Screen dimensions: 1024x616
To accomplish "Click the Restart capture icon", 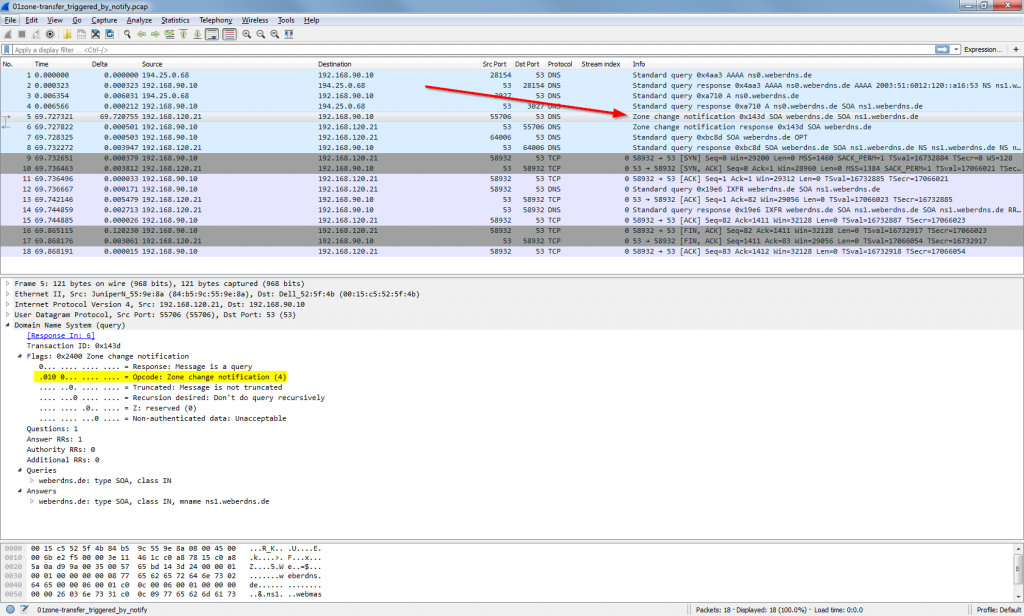I will [35, 34].
